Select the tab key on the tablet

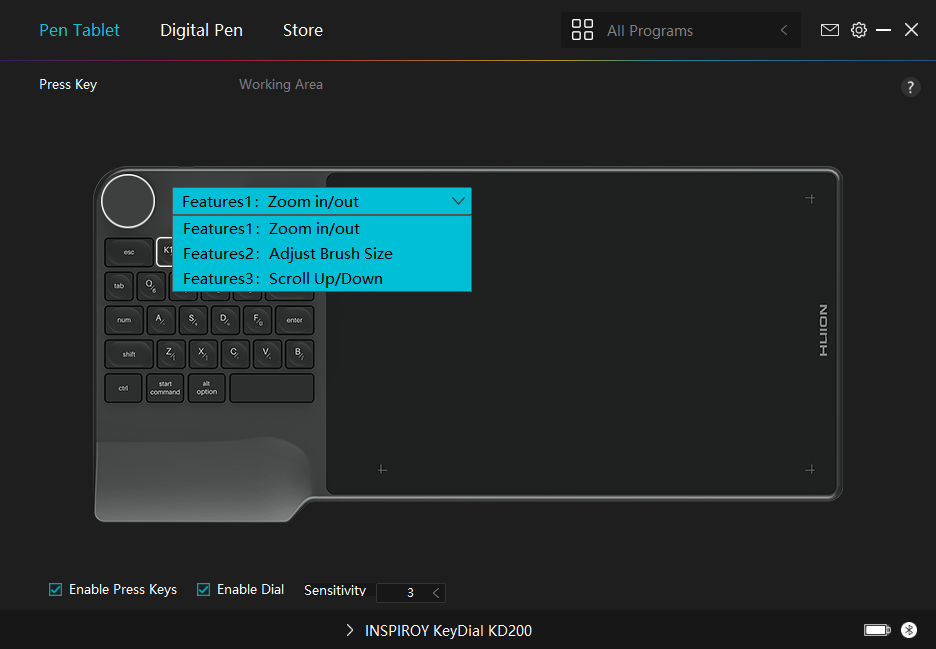119,286
